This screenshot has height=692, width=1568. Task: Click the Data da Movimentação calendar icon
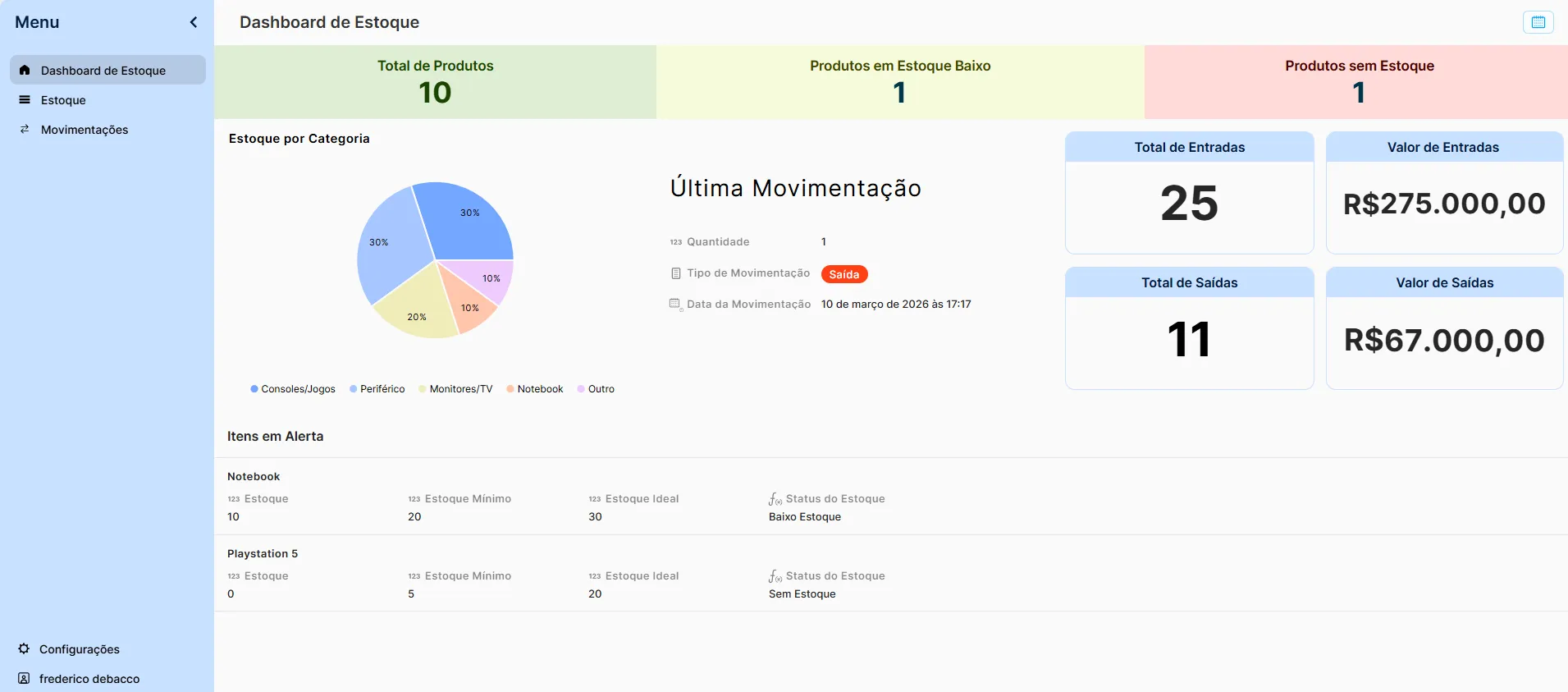click(675, 305)
